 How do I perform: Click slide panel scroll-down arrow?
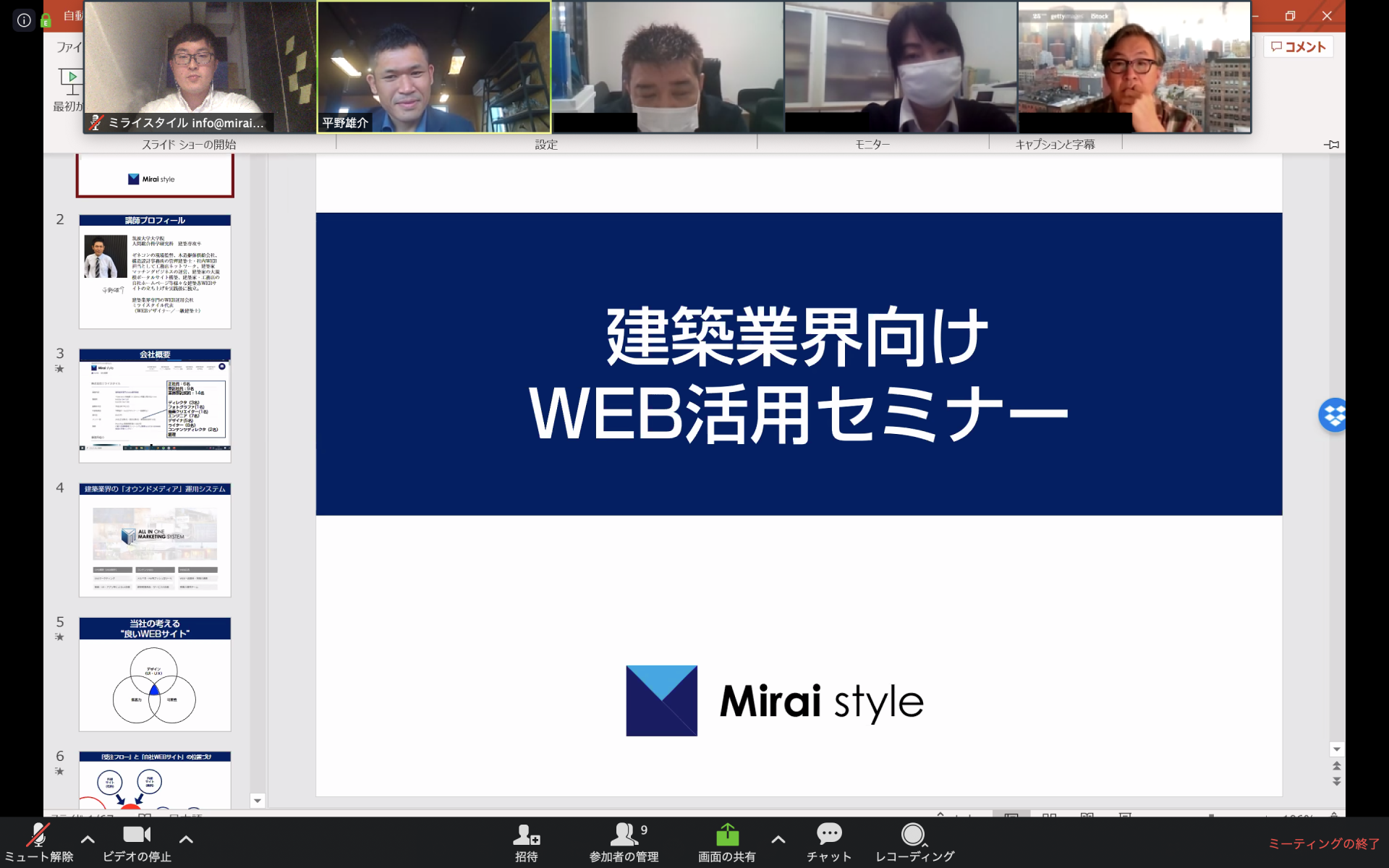pos(258,801)
